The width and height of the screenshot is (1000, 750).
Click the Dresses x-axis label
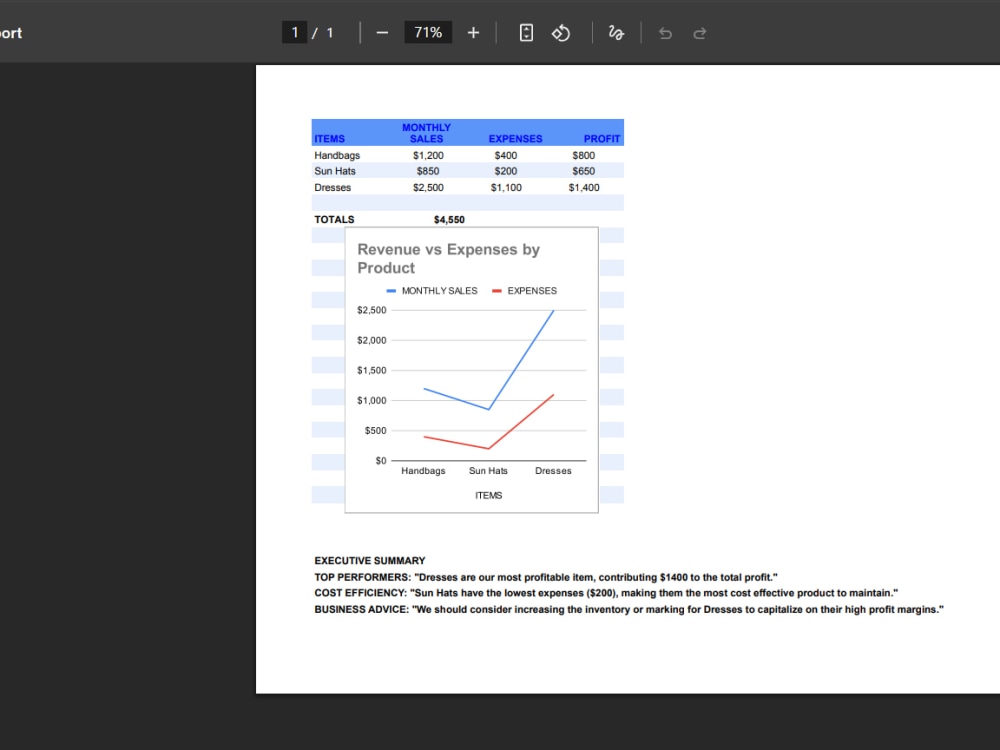(553, 471)
